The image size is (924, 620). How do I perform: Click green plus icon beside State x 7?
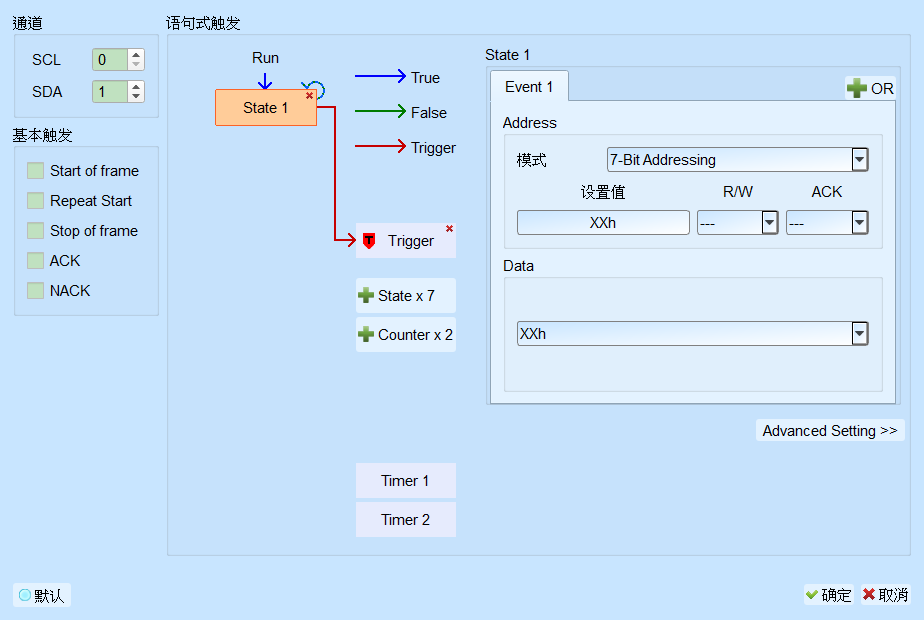366,295
